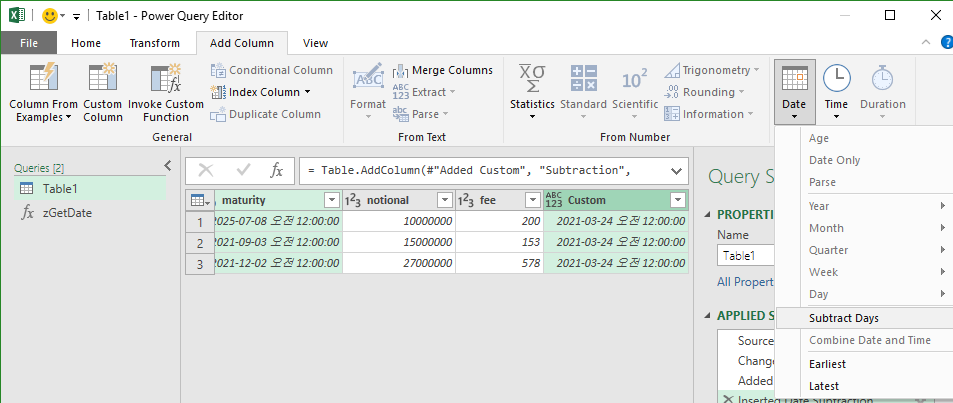The image size is (953, 403).
Task: Cancel the formula edit (X)
Action: pos(206,171)
